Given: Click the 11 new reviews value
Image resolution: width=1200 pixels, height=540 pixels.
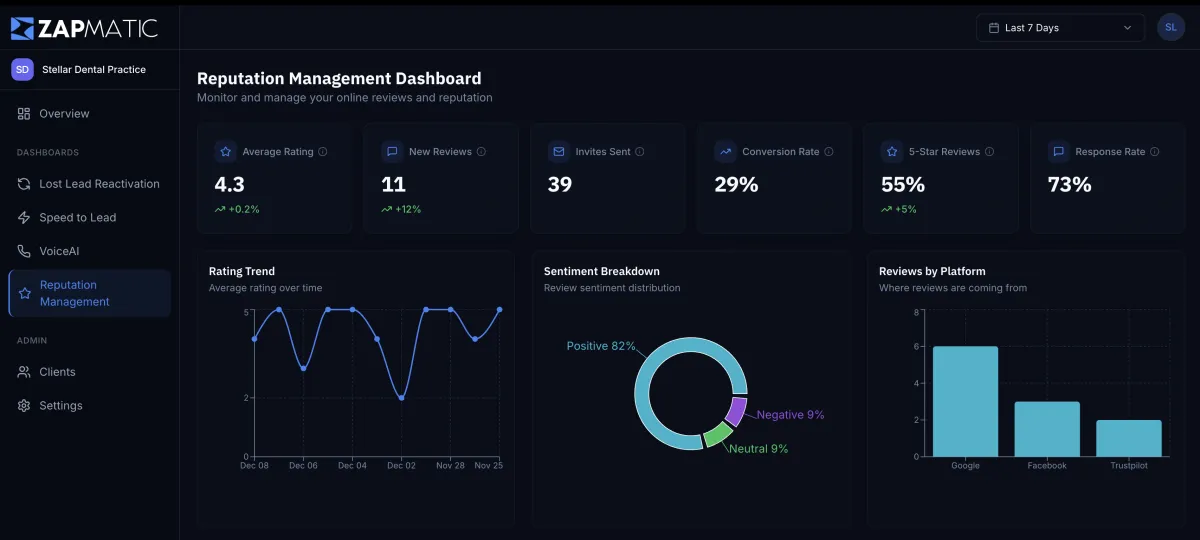Looking at the screenshot, I should pos(393,184).
